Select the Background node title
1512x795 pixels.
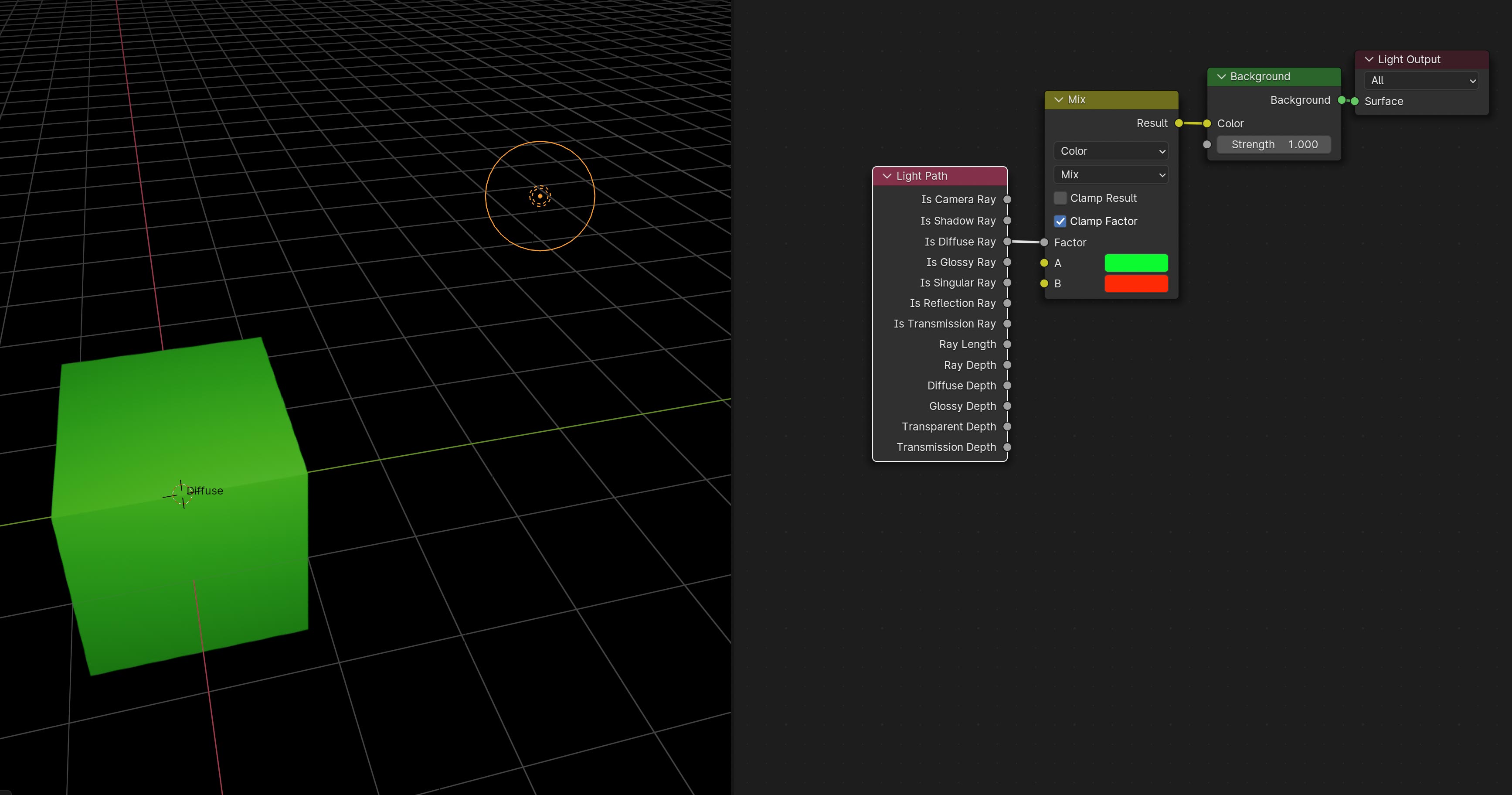(1260, 77)
